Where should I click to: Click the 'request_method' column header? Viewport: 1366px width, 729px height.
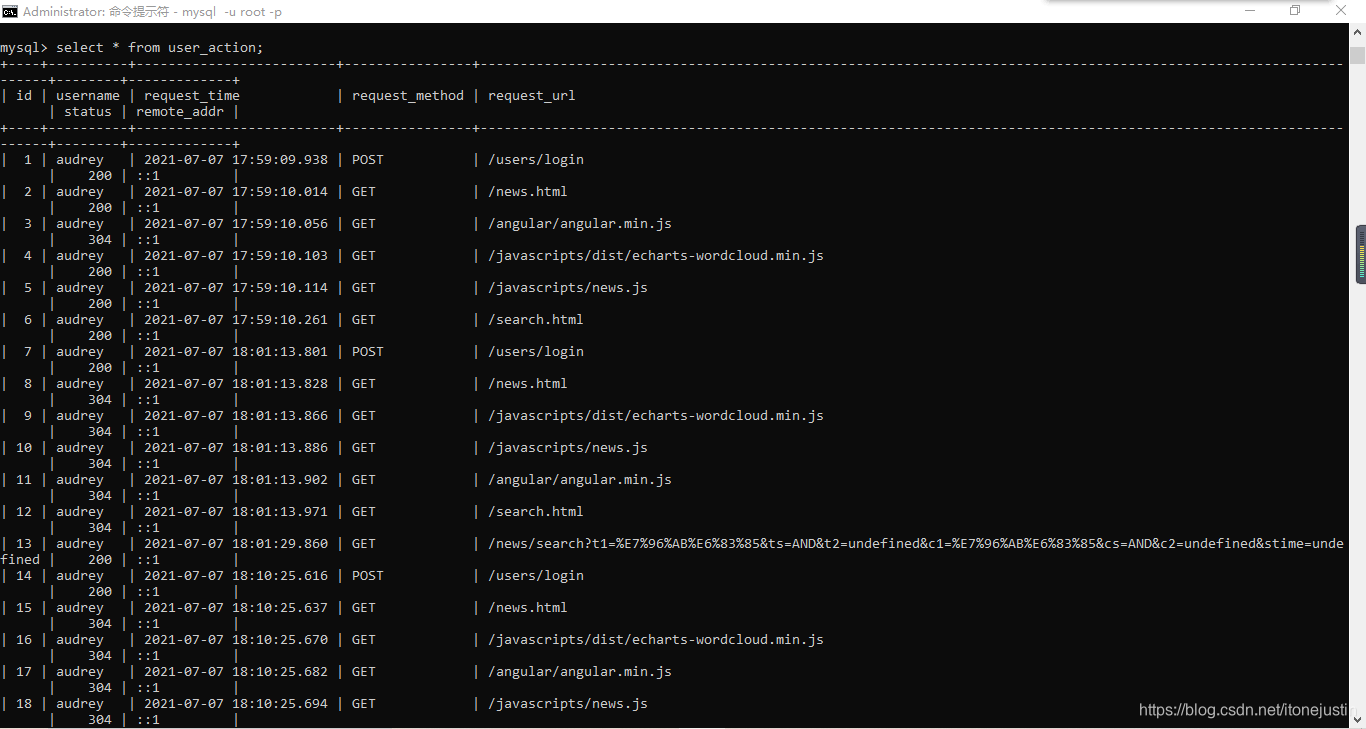408,96
